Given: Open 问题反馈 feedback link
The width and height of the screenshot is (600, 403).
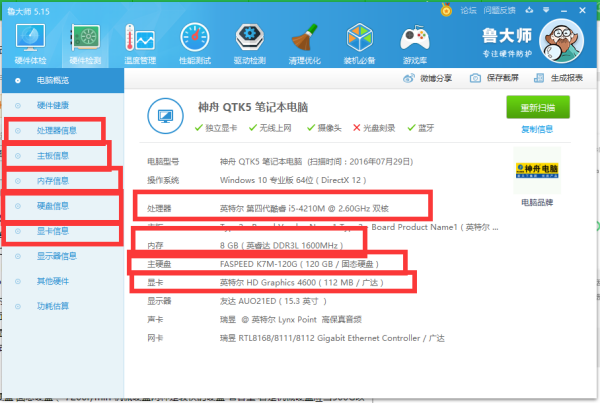Looking at the screenshot, I should (499, 11).
